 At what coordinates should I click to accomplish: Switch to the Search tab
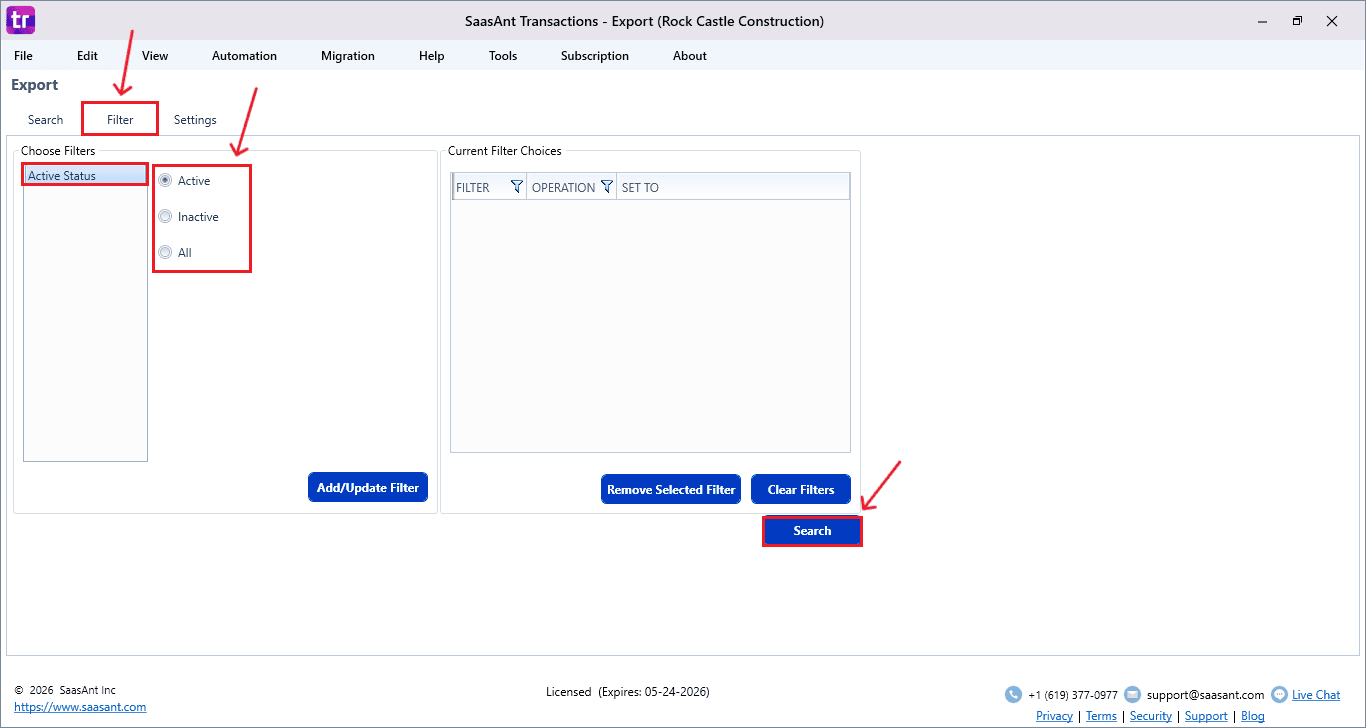pyautogui.click(x=45, y=120)
